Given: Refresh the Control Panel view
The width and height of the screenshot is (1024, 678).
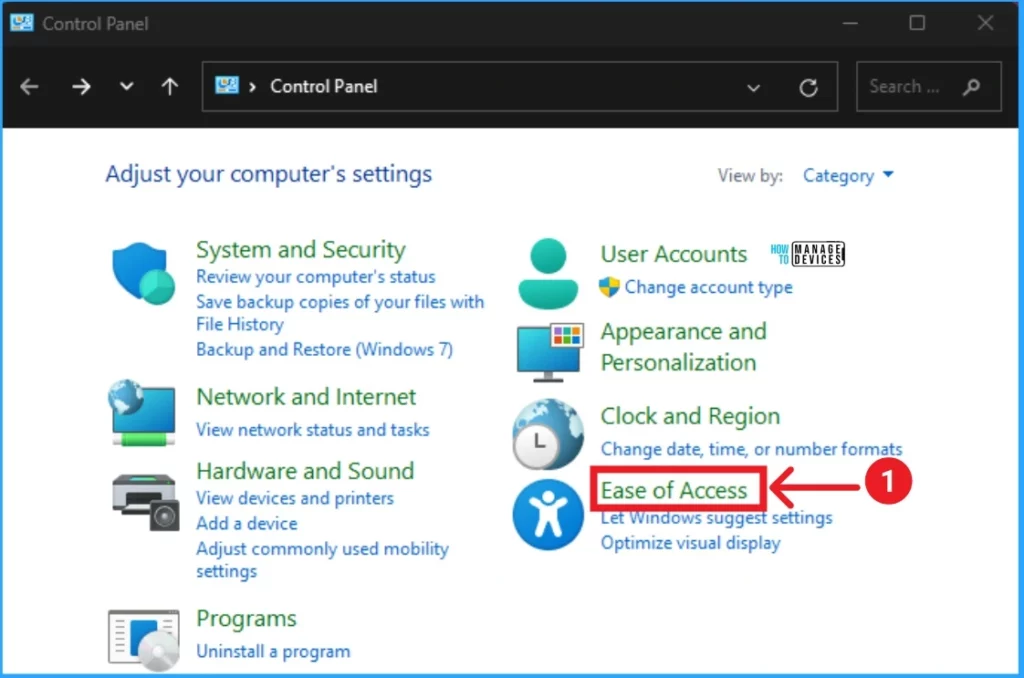Looking at the screenshot, I should (x=808, y=87).
